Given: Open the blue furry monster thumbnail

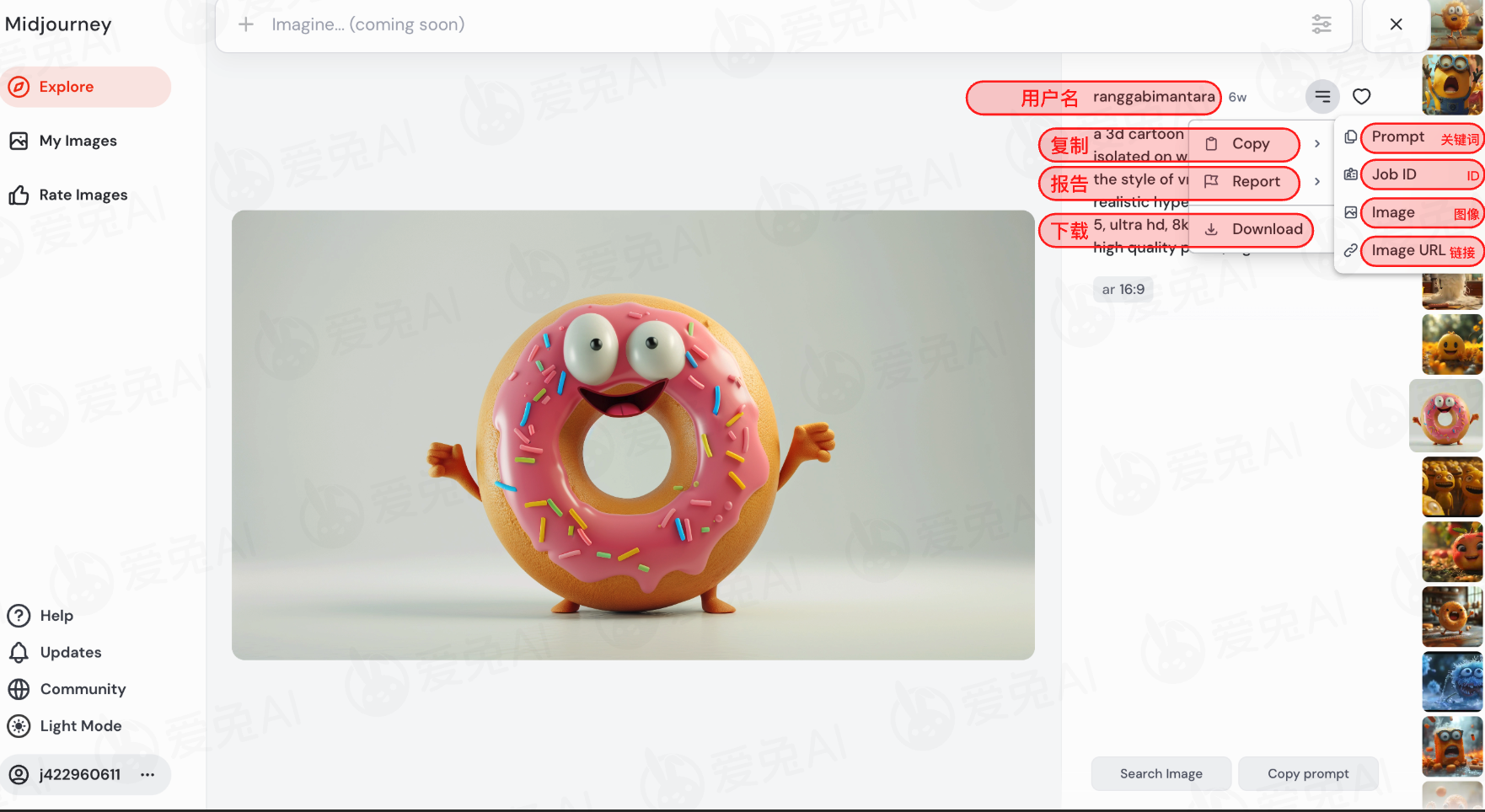Looking at the screenshot, I should point(1452,681).
